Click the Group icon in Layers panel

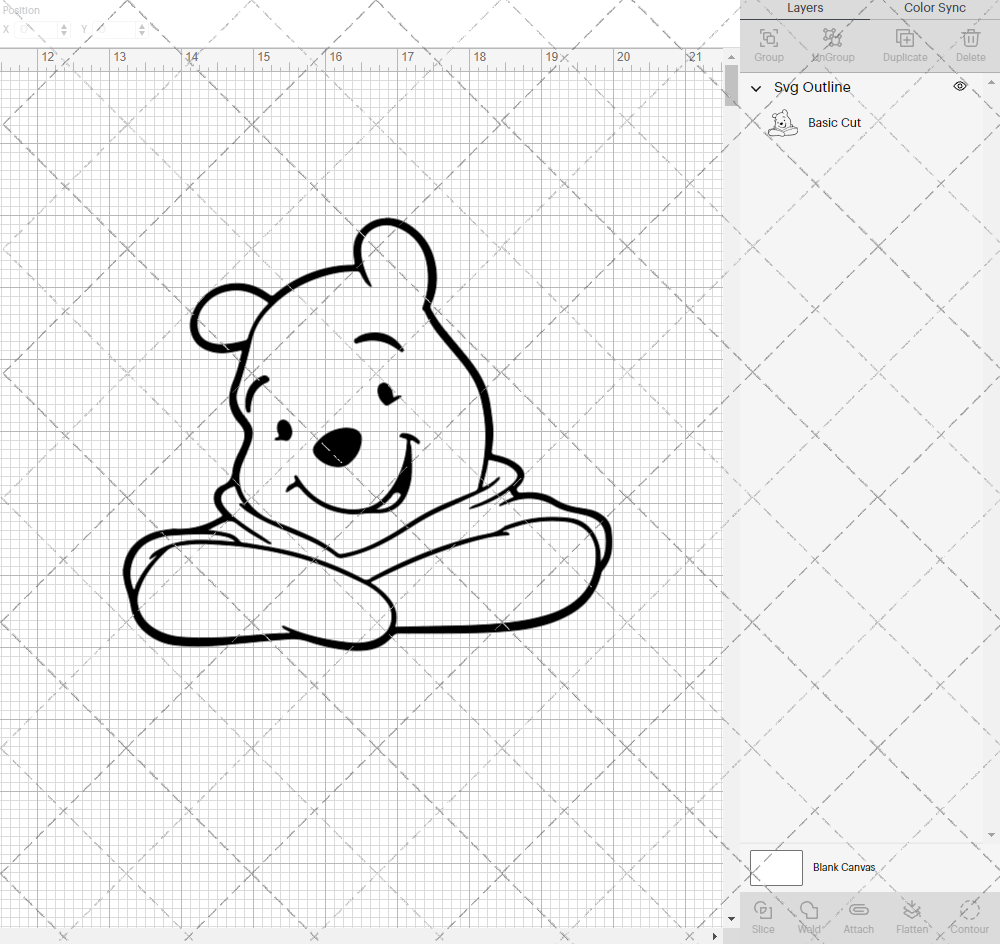tap(768, 45)
